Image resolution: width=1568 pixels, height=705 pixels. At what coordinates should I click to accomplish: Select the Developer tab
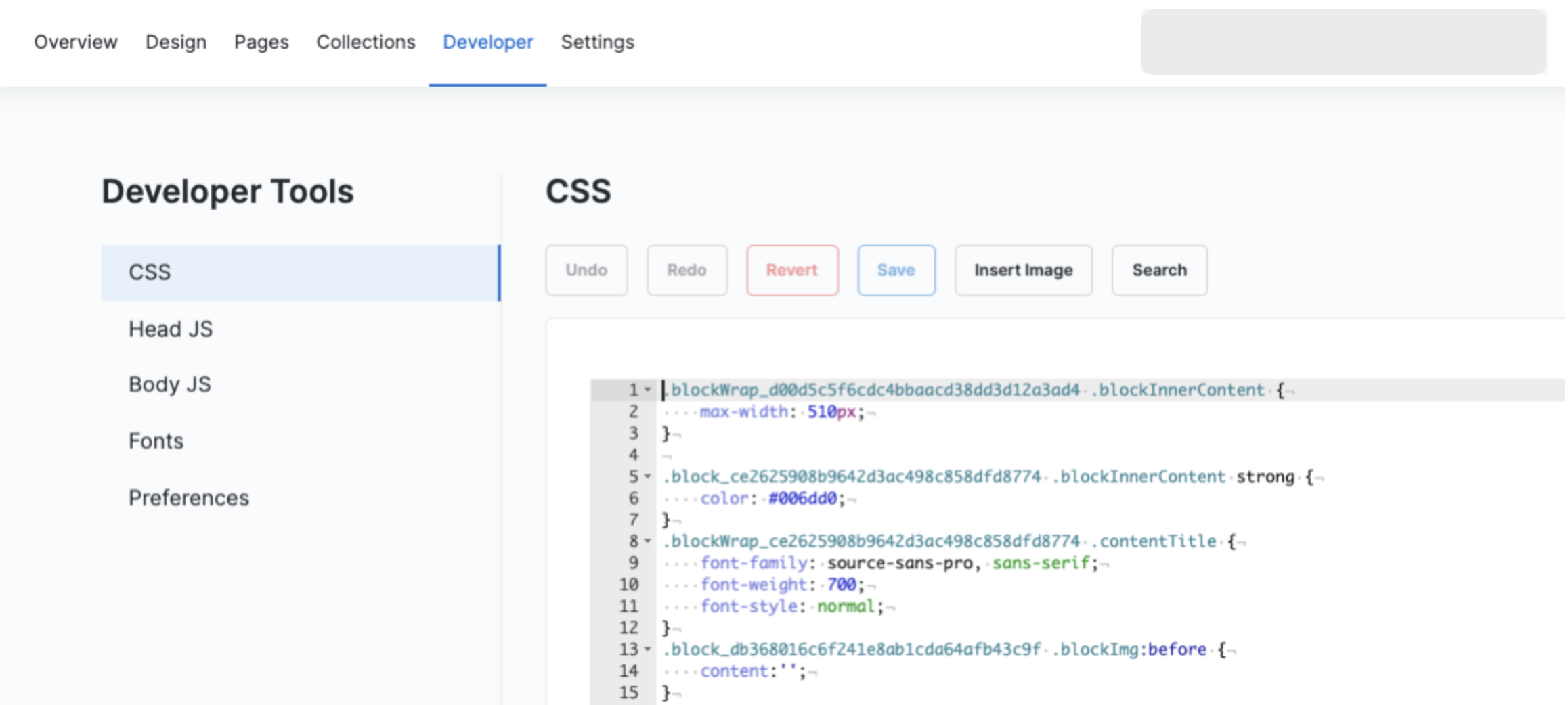pyautogui.click(x=488, y=42)
